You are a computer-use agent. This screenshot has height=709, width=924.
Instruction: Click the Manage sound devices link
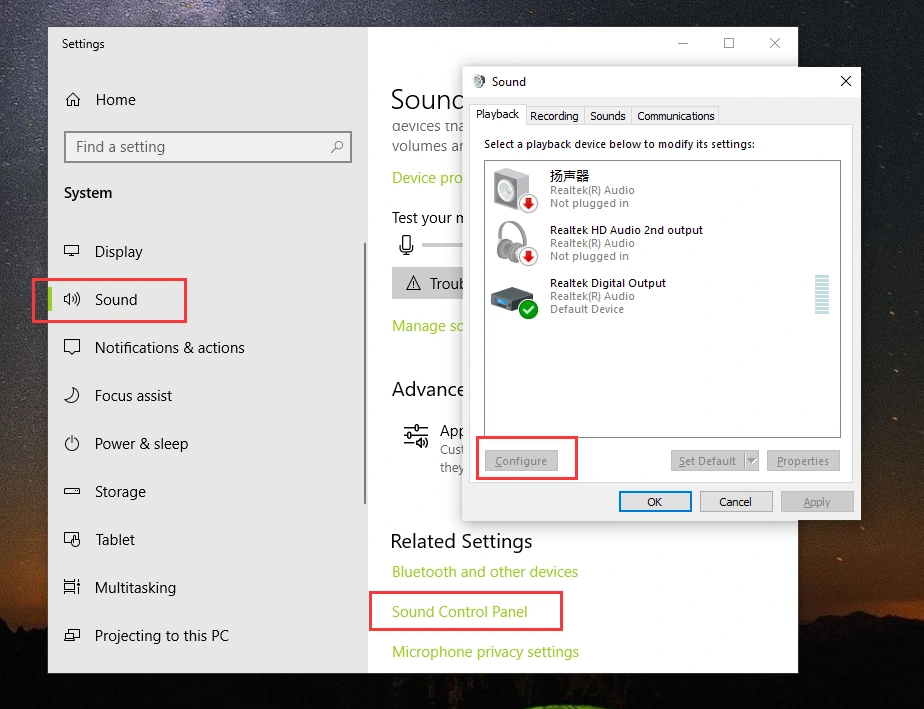point(427,325)
